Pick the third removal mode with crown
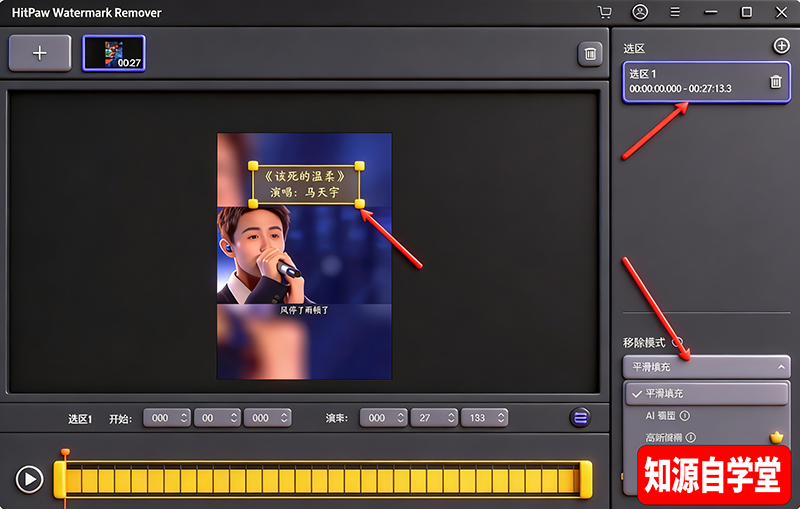Screen dimensions: 800x509 [664, 437]
